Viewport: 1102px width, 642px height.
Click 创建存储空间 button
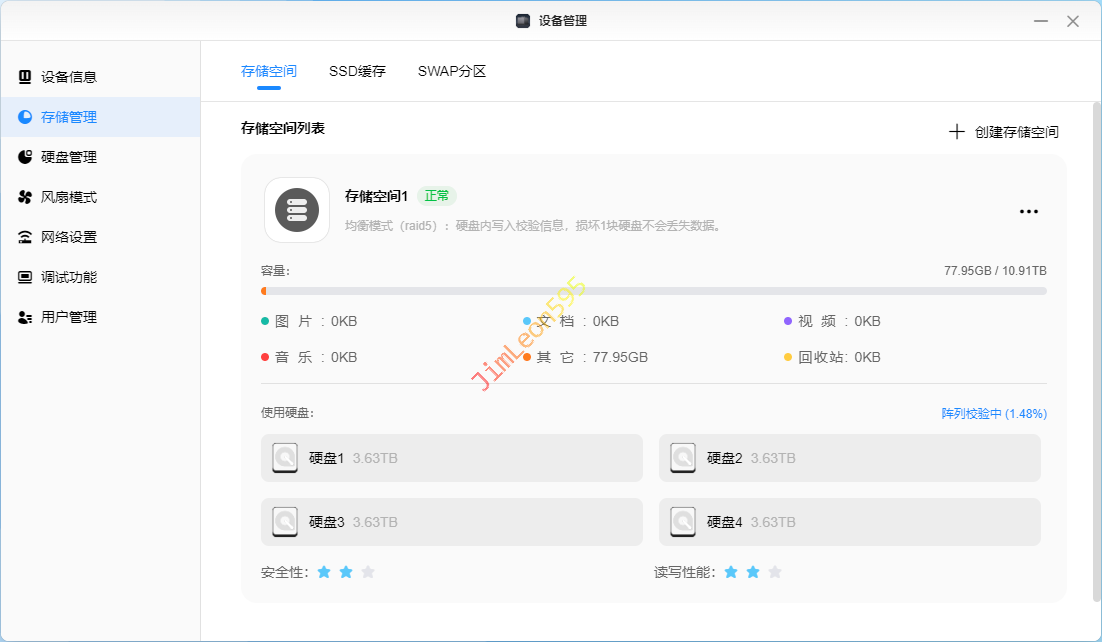(x=1004, y=132)
